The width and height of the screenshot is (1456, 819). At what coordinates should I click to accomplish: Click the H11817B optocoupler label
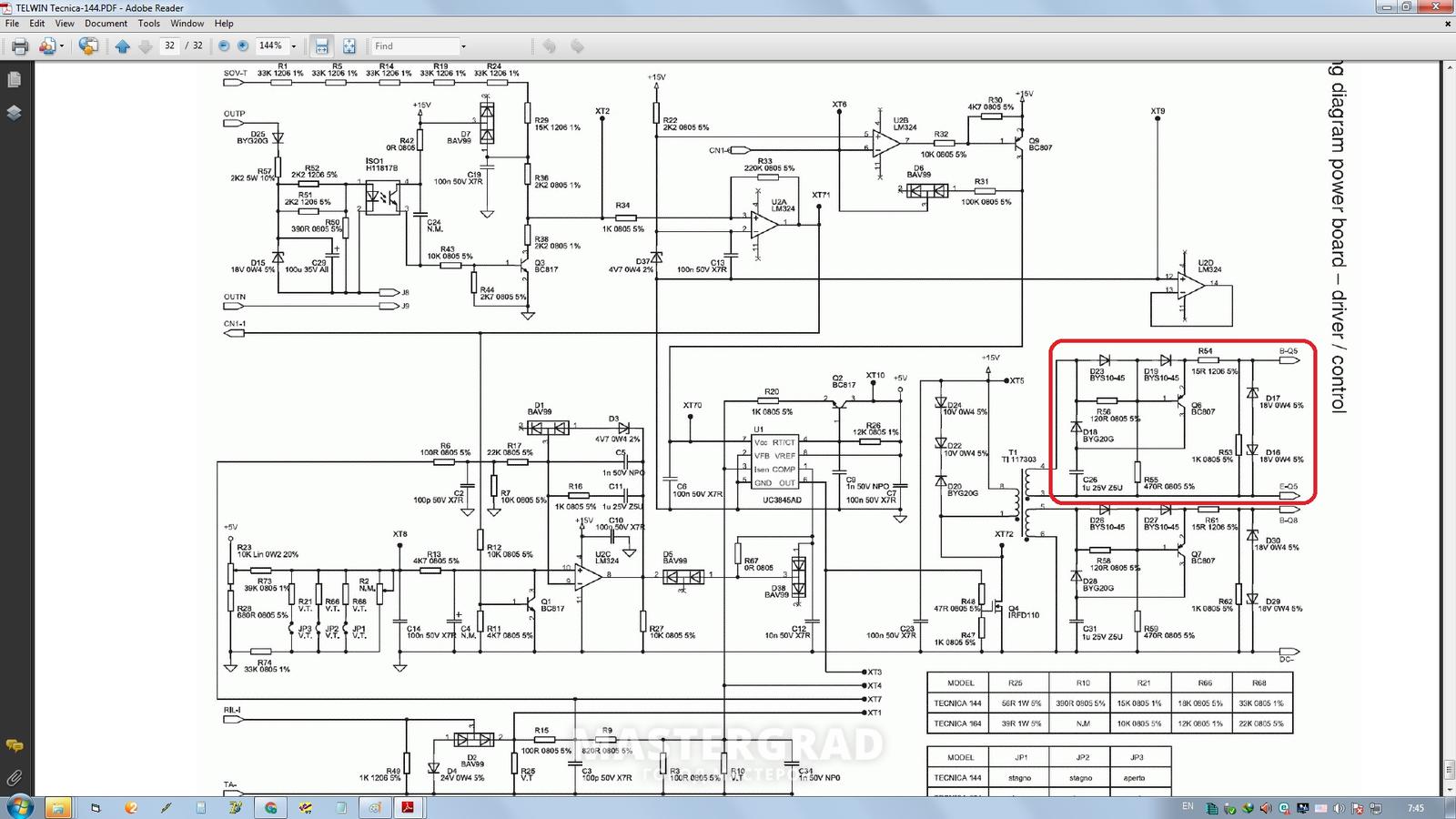[x=382, y=168]
